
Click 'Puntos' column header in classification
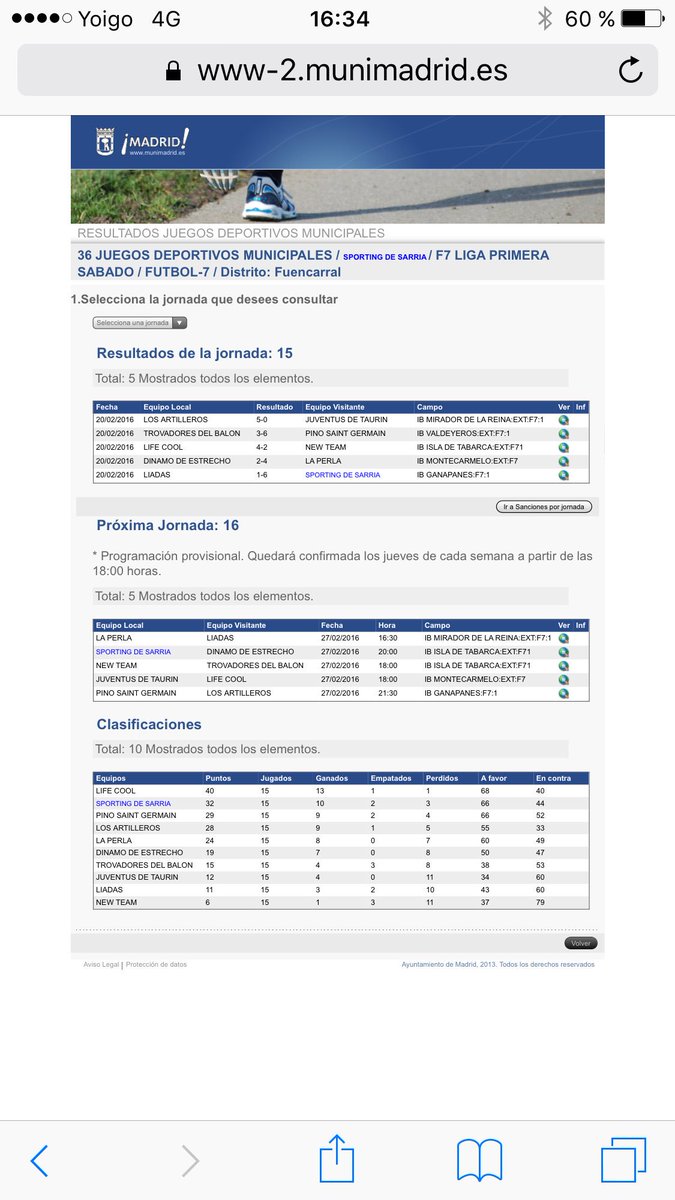point(218,777)
